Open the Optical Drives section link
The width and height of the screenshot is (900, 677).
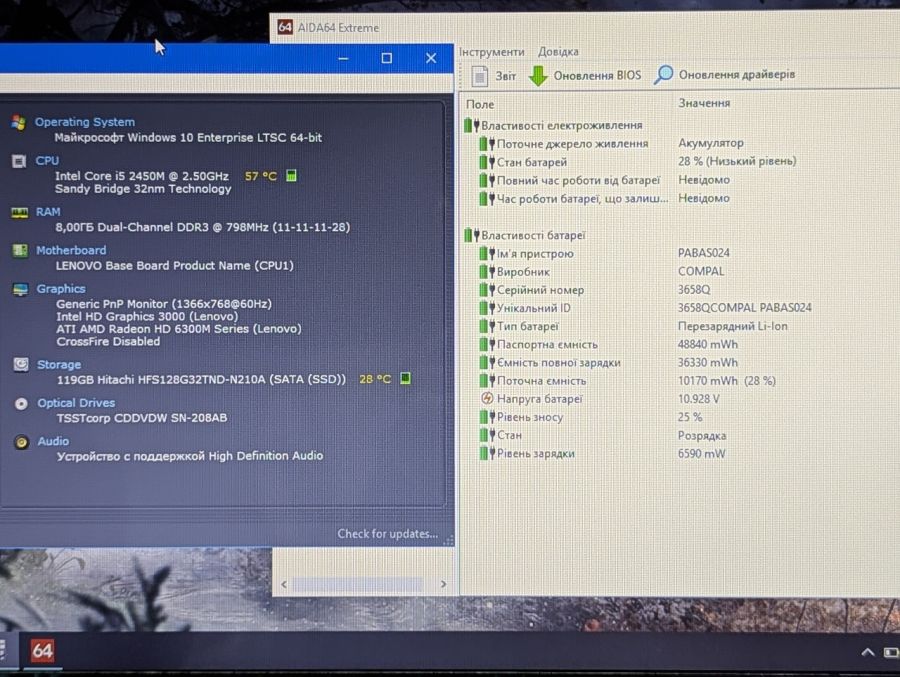point(76,403)
